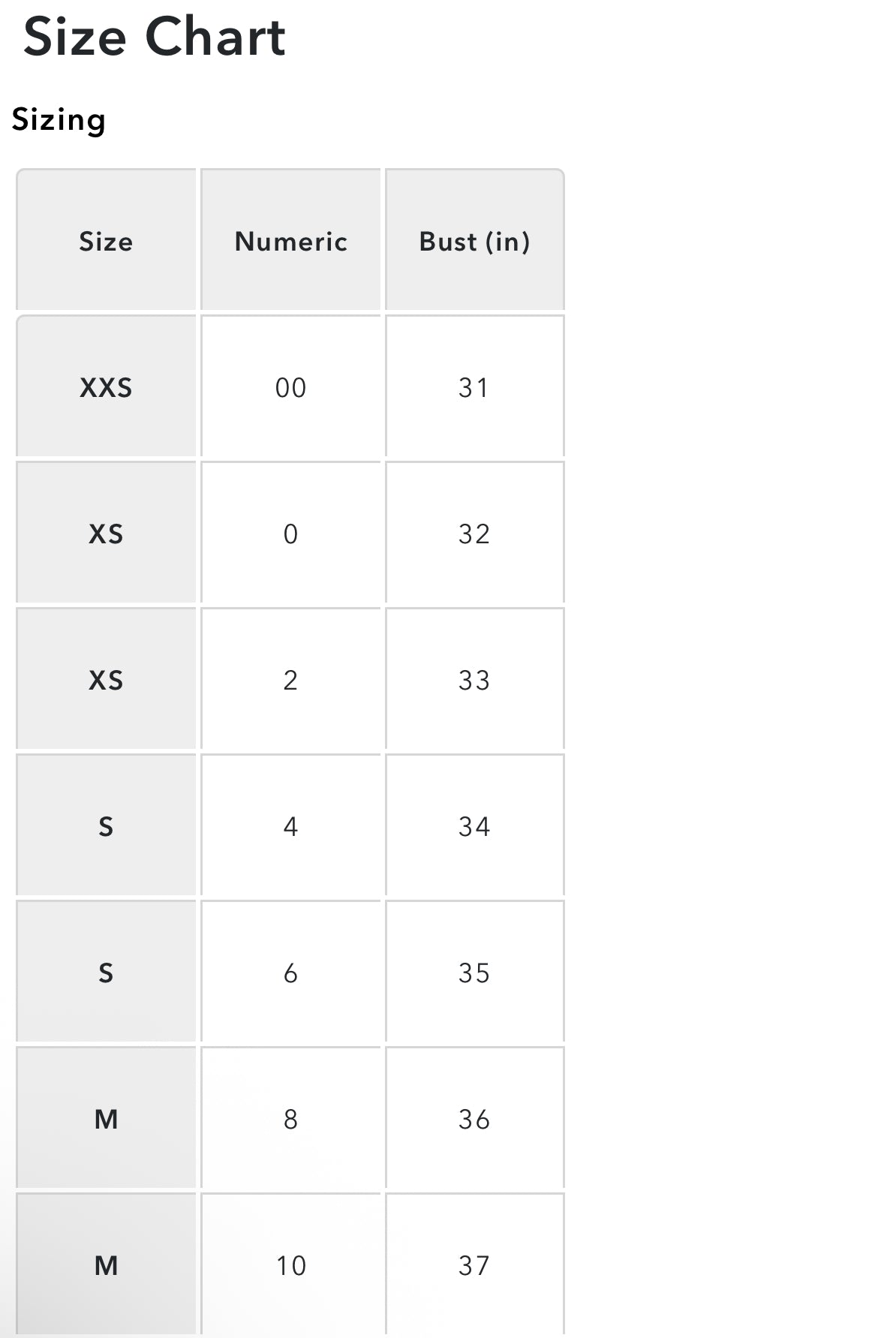Click numeric value 00 cell
The width and height of the screenshot is (896, 1338).
pos(290,386)
